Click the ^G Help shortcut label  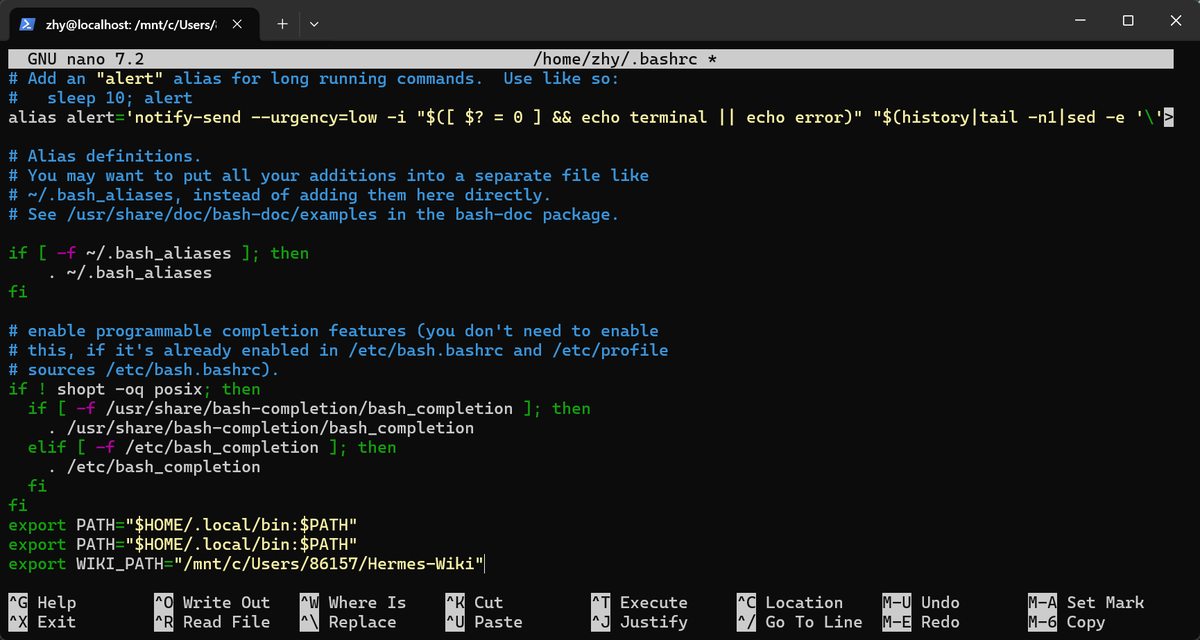point(42,602)
